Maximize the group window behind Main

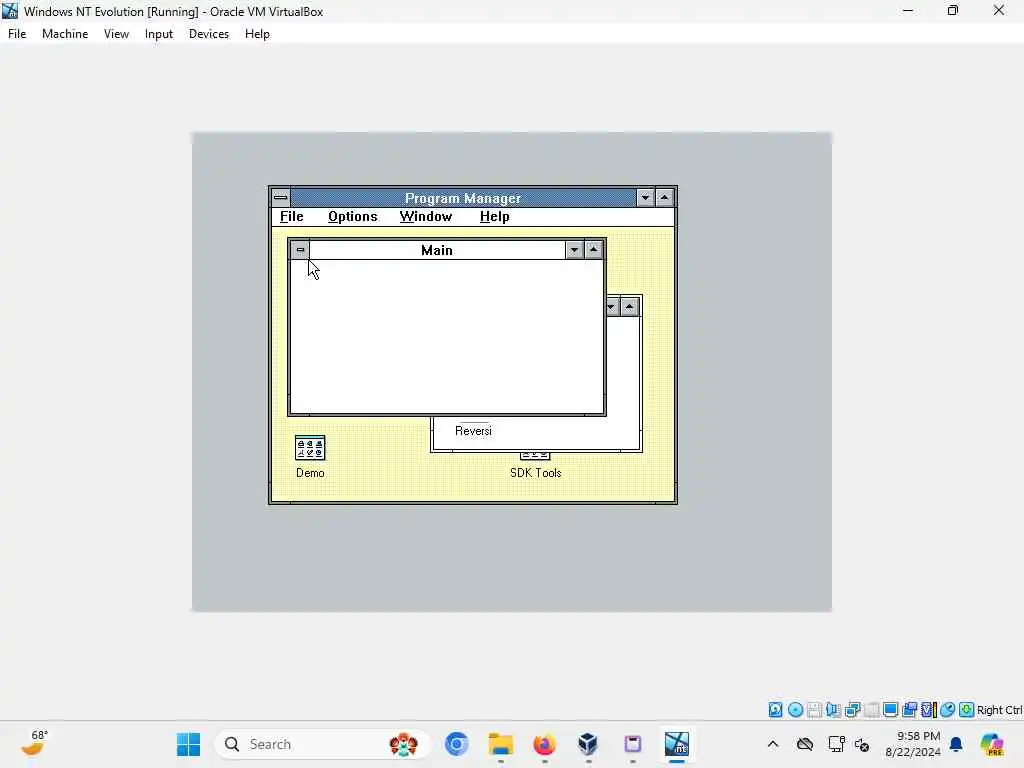pyautogui.click(x=630, y=307)
